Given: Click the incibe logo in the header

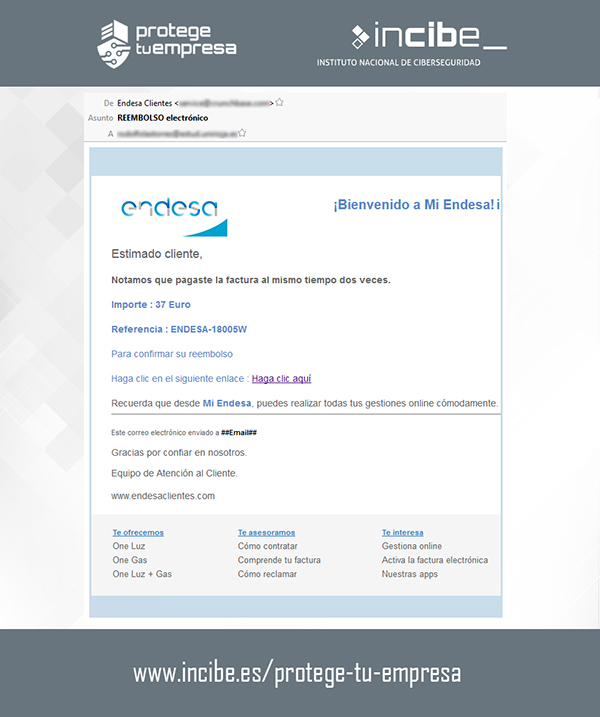Looking at the screenshot, I should [429, 36].
